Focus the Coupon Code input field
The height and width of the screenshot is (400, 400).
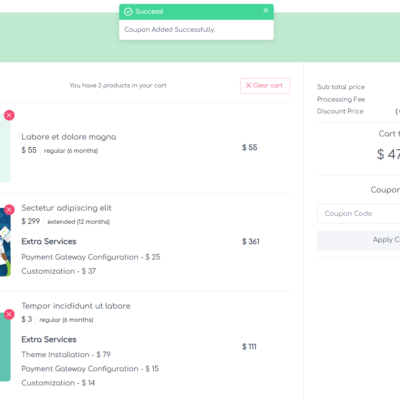tap(358, 214)
